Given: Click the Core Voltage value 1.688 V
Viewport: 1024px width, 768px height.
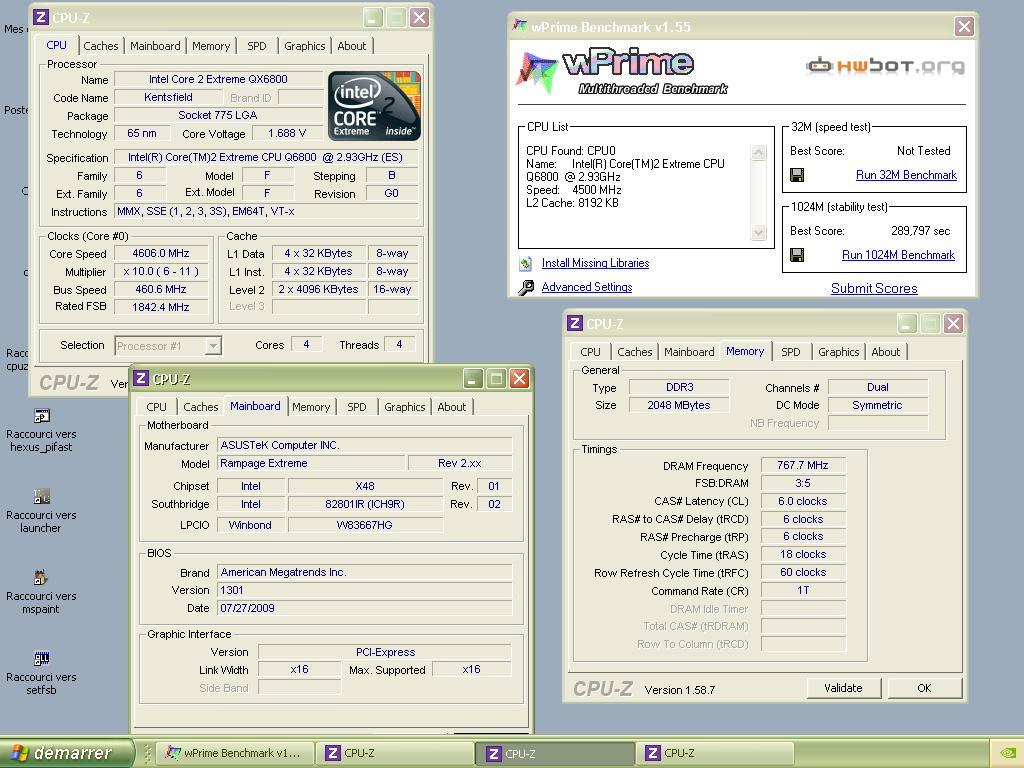Looking at the screenshot, I should (286, 133).
